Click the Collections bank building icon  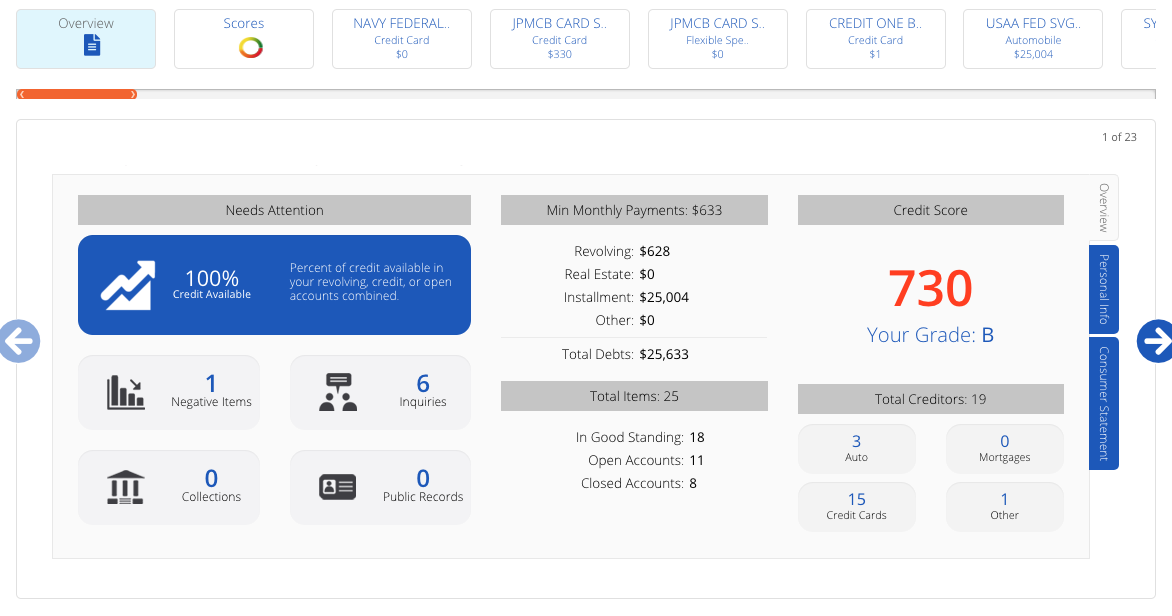[x=125, y=487]
